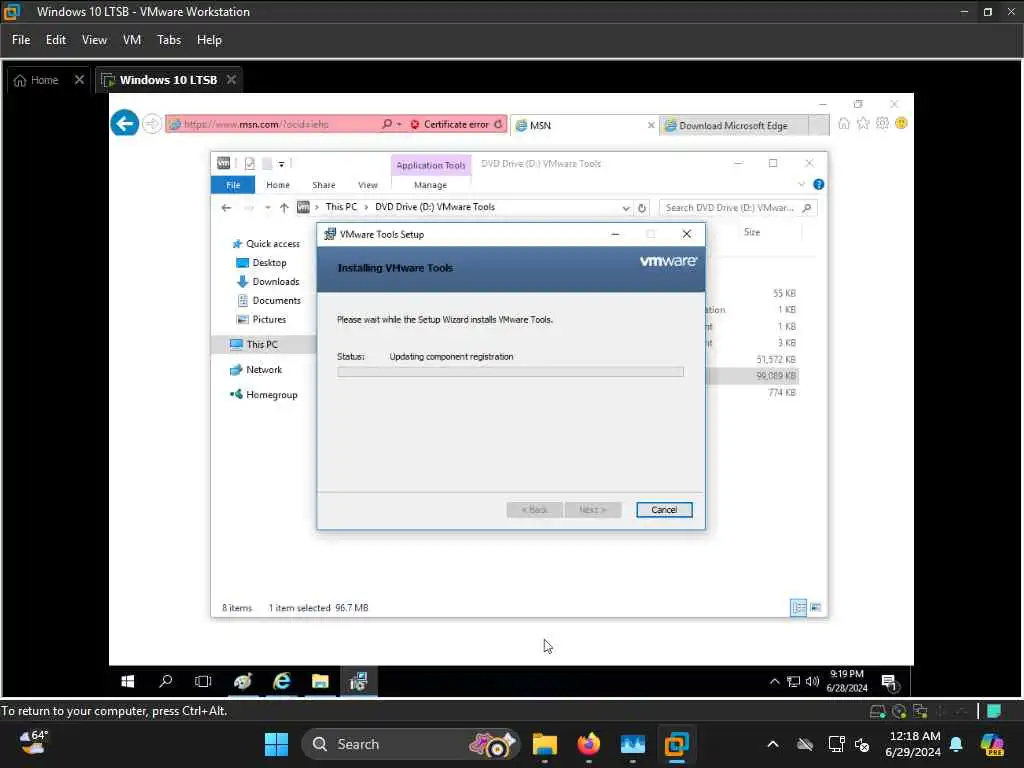
Task: Switch Explorer to the details view icon
Action: tap(798, 607)
